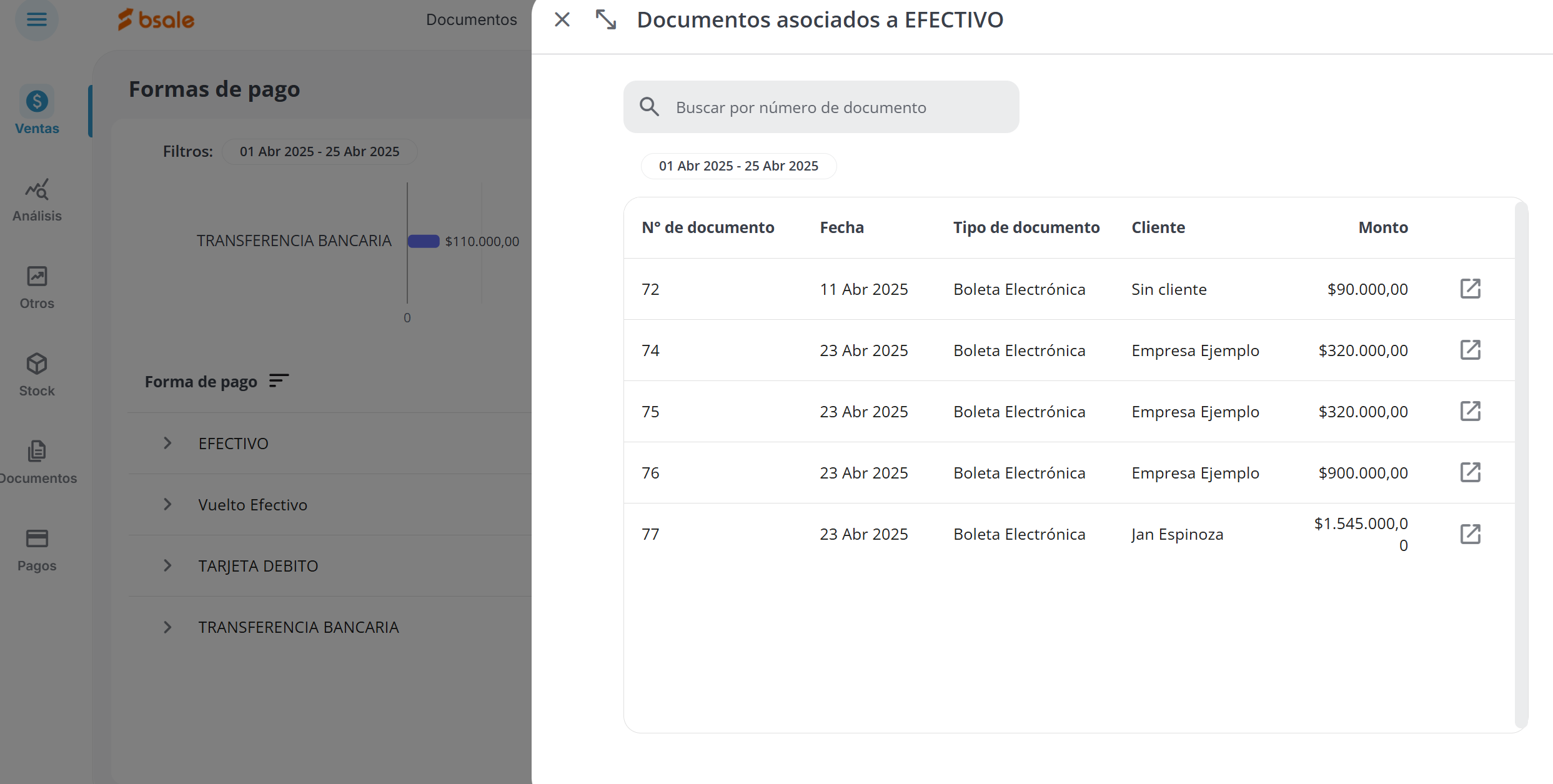
Task: Open the Pagos sidebar section
Action: click(x=37, y=550)
